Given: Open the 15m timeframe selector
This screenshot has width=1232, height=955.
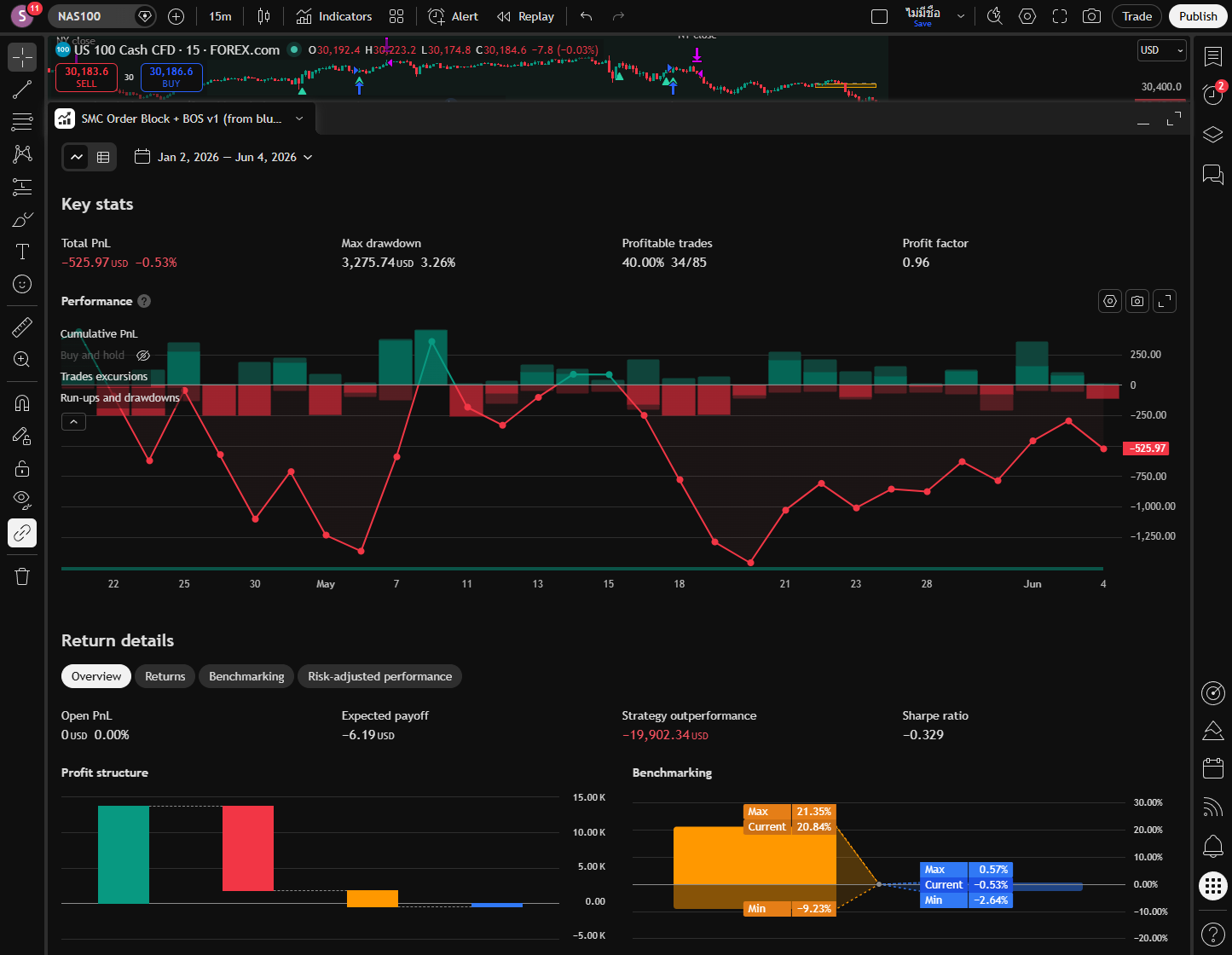Looking at the screenshot, I should point(220,16).
